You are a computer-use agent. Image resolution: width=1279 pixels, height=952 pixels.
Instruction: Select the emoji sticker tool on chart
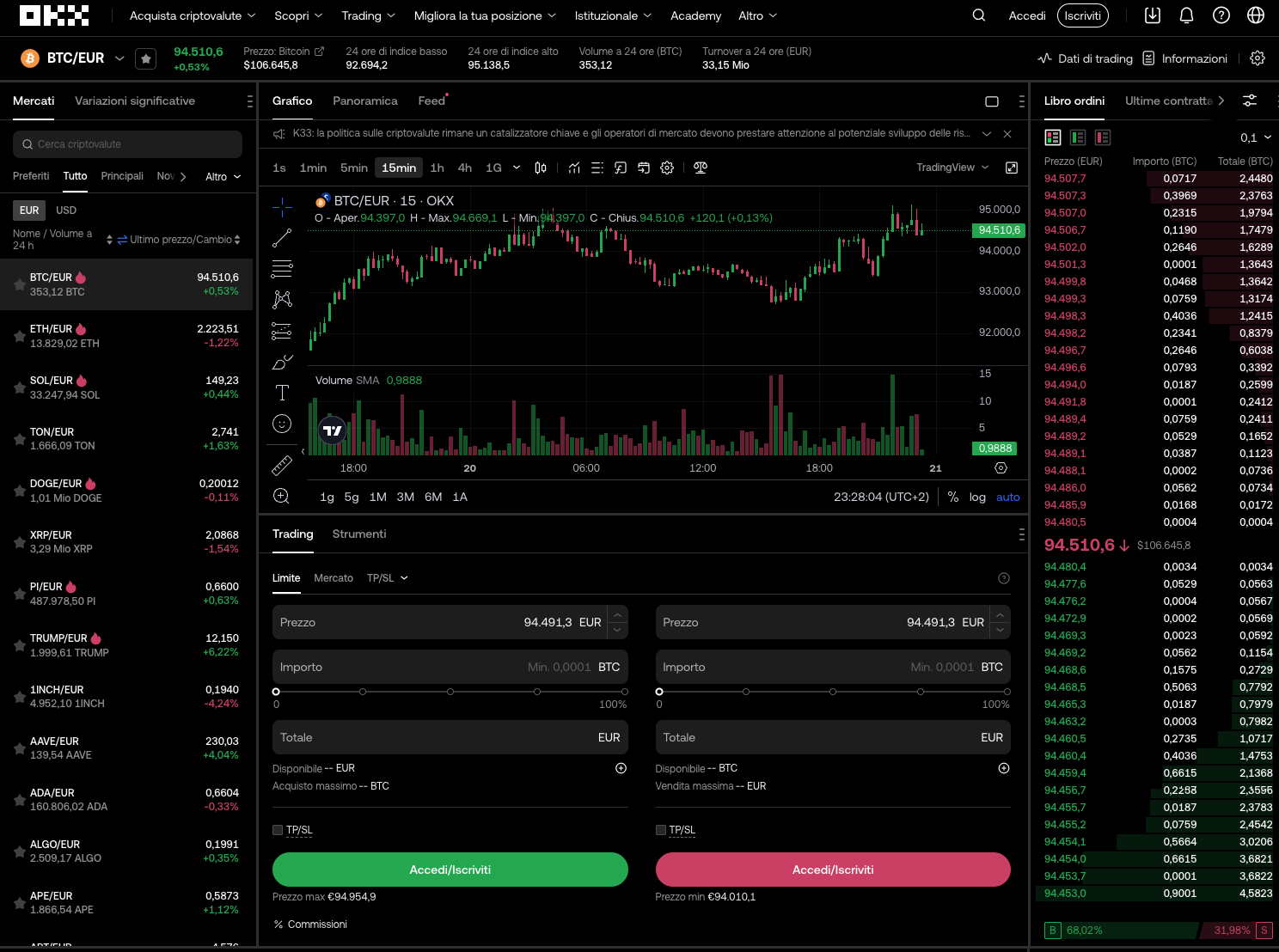click(282, 424)
